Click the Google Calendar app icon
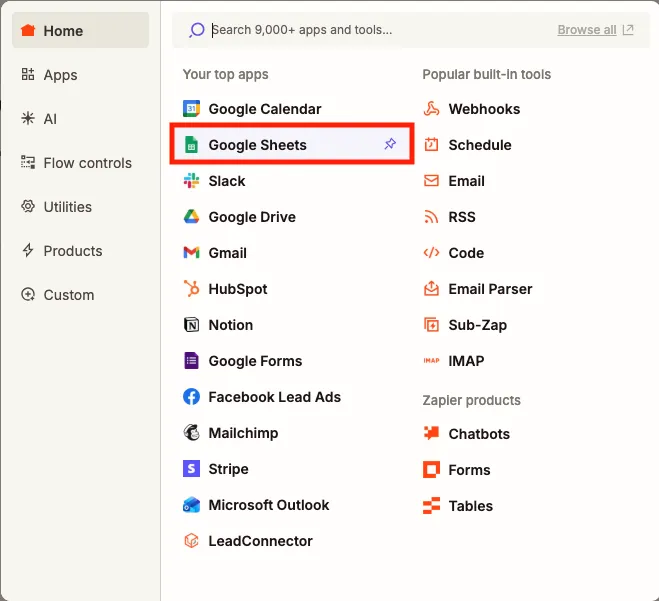Image resolution: width=659 pixels, height=601 pixels. [x=191, y=109]
